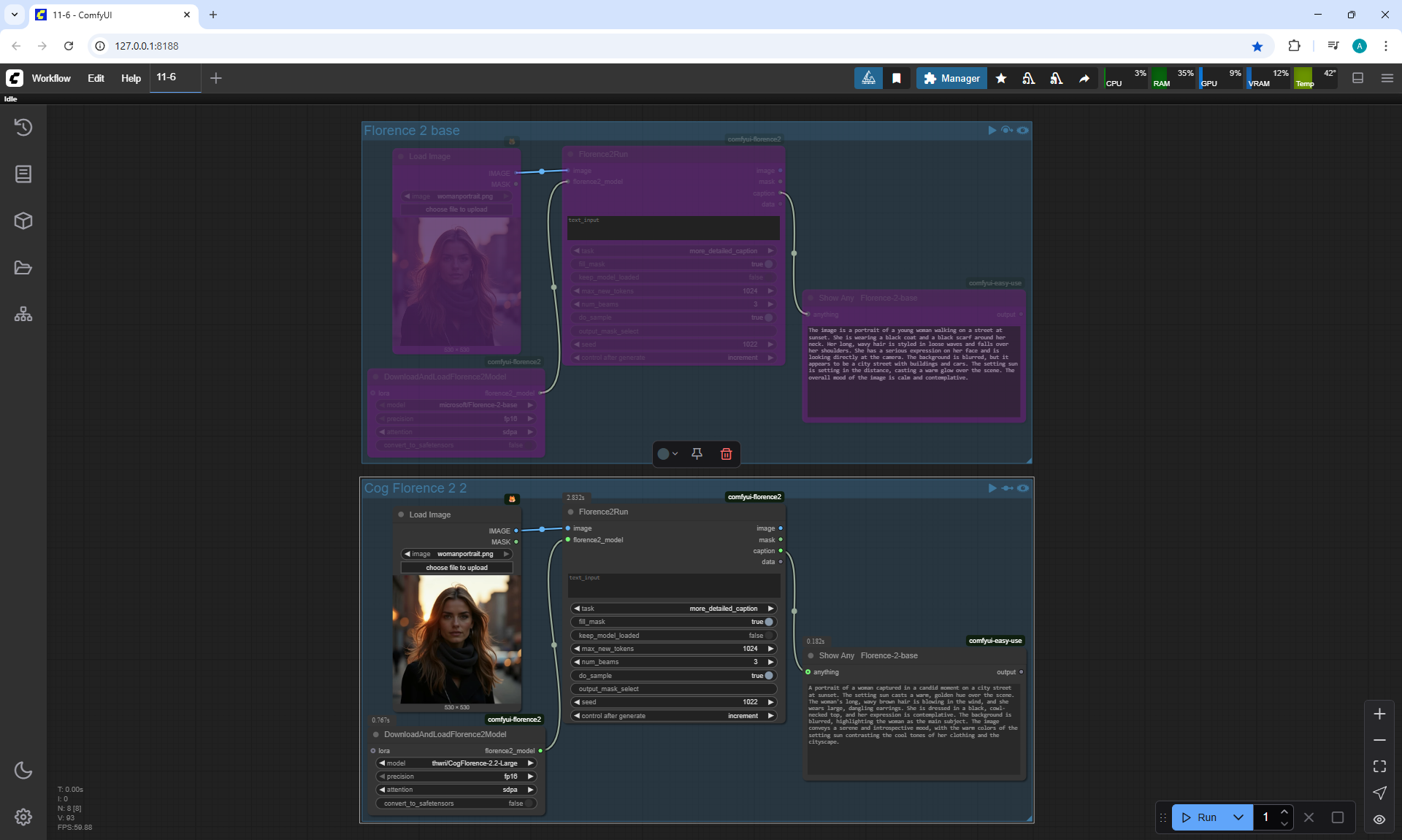
Task: Open the node library sidebar icon
Action: coord(23,174)
